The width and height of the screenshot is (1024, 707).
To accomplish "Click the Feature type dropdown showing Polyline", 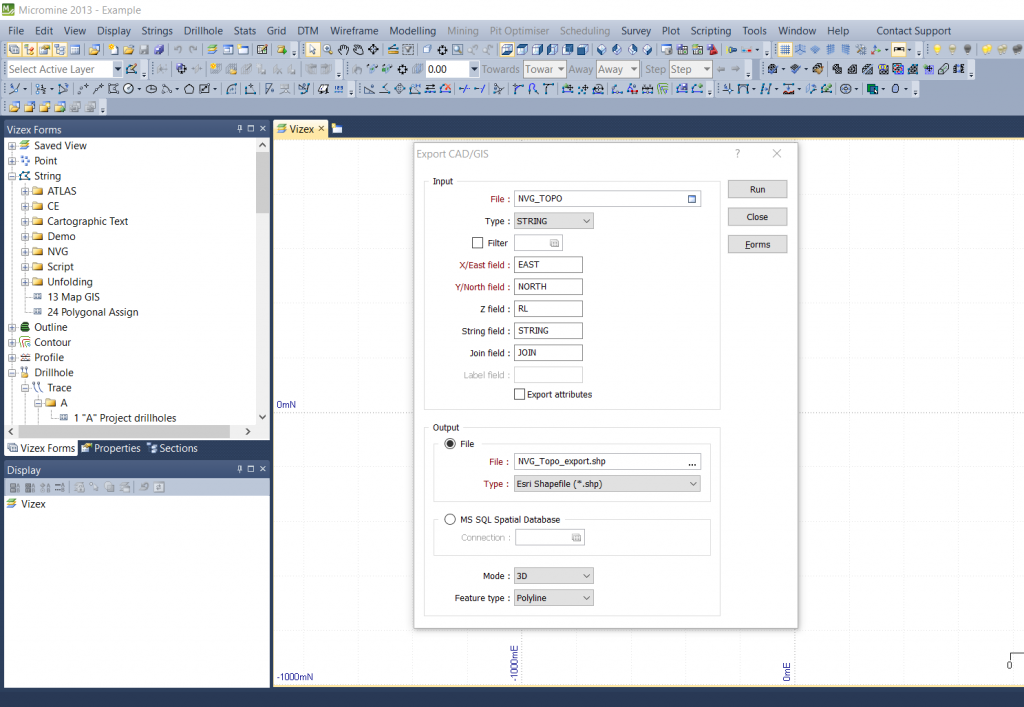I will [x=553, y=597].
